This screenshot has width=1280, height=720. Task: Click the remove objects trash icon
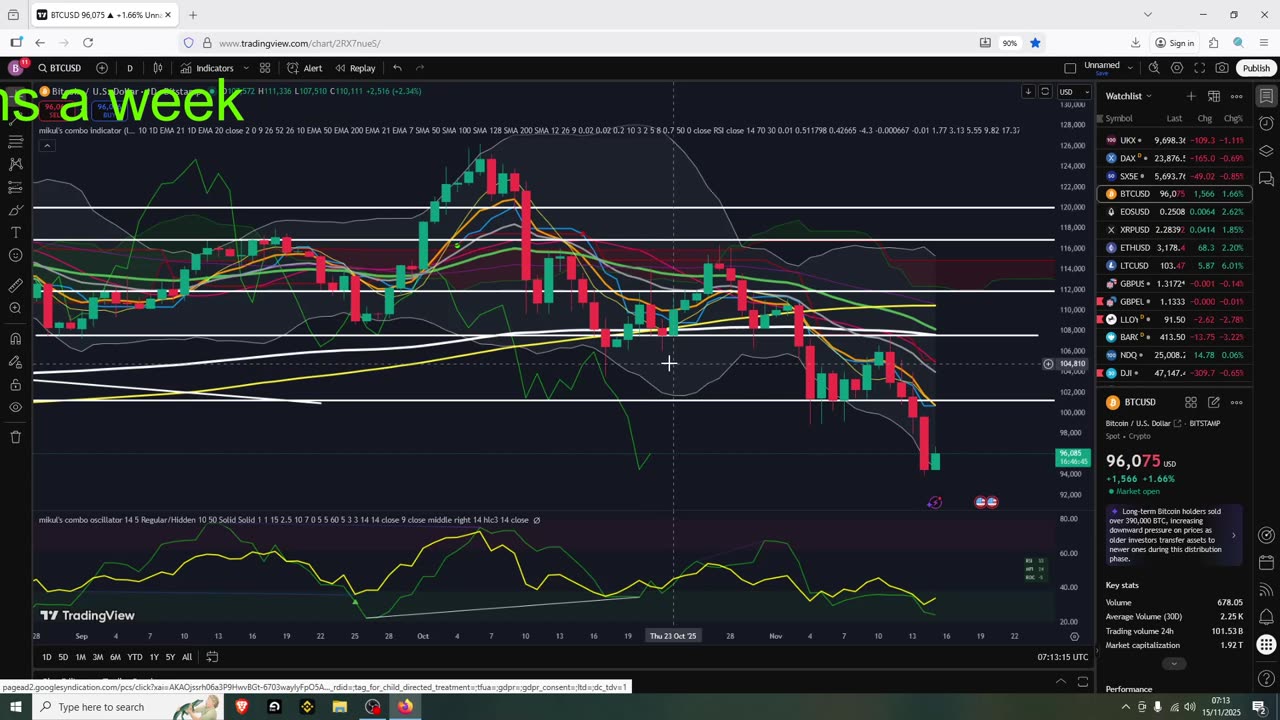click(15, 437)
